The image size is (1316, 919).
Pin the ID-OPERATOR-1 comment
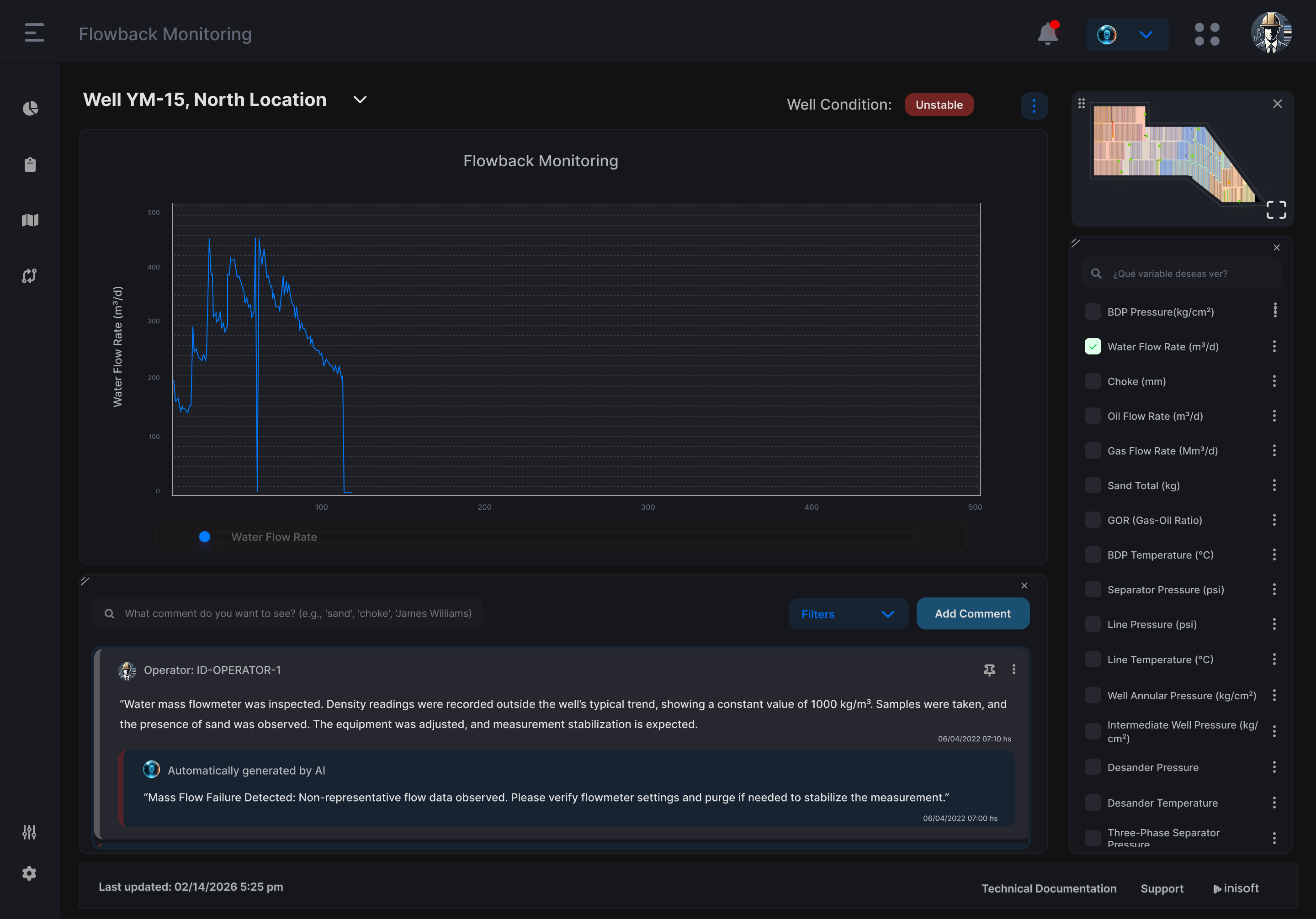pos(989,670)
